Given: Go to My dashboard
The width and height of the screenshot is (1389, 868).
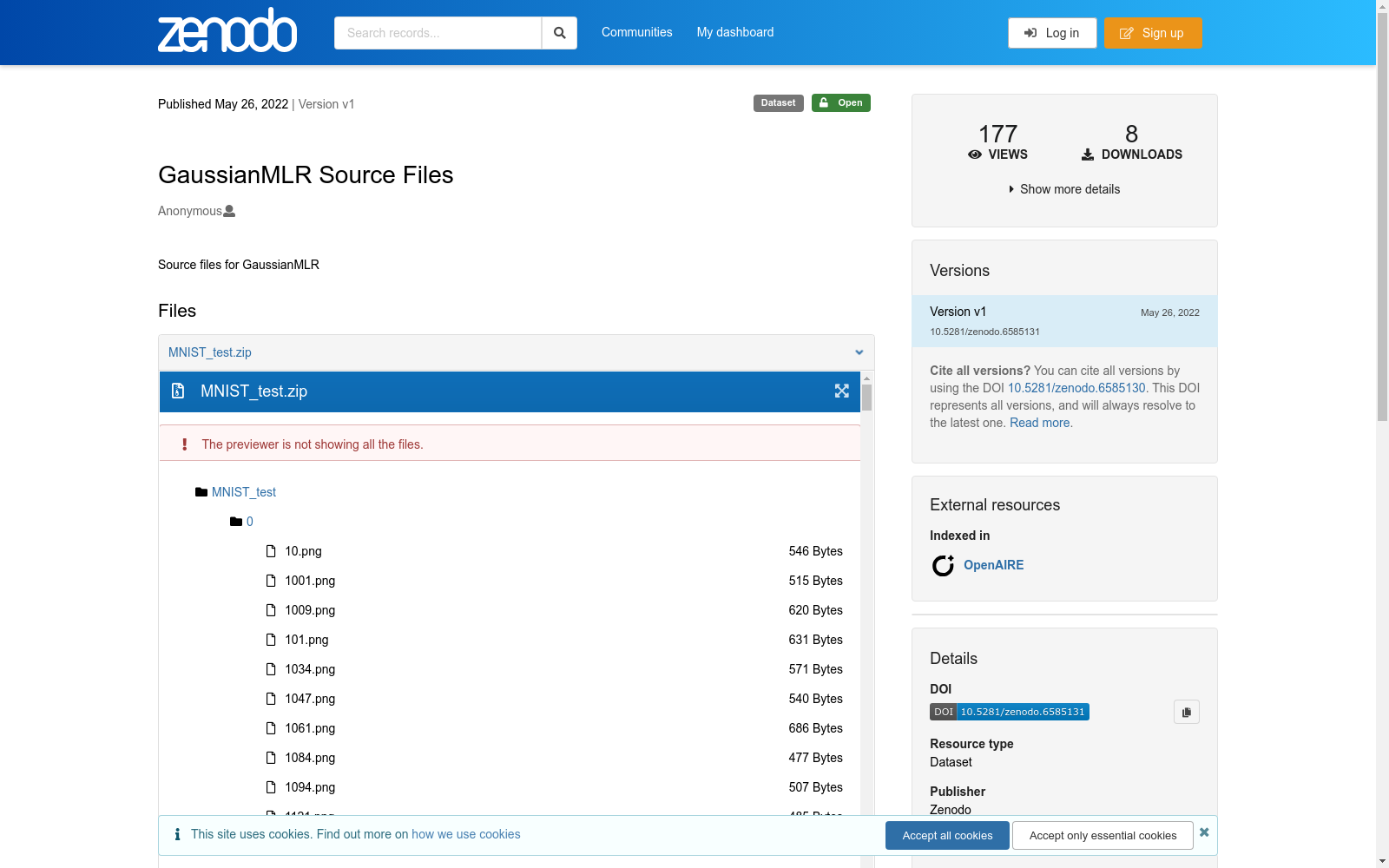Looking at the screenshot, I should click(735, 32).
